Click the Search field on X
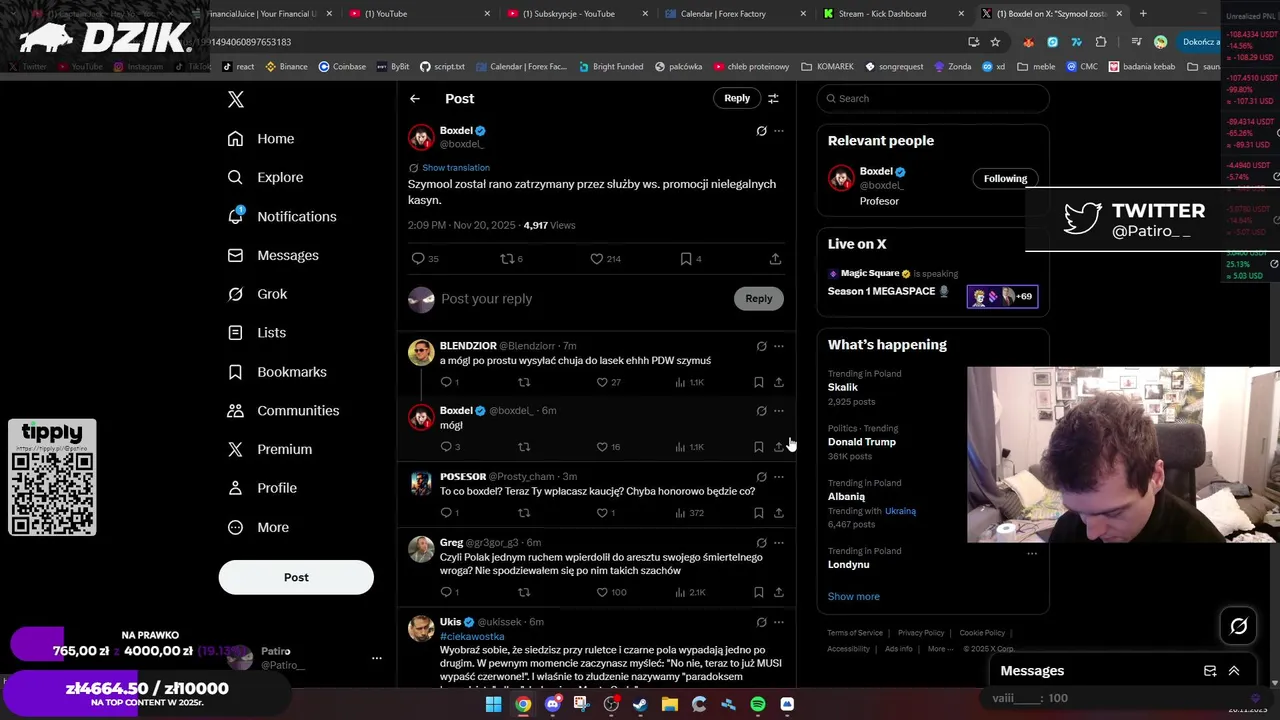 coord(933,98)
